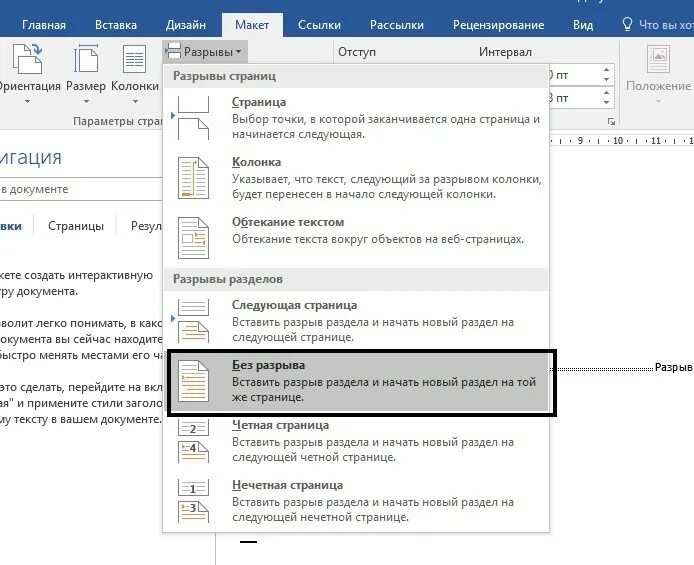Click the Четная страница icon

point(193,441)
